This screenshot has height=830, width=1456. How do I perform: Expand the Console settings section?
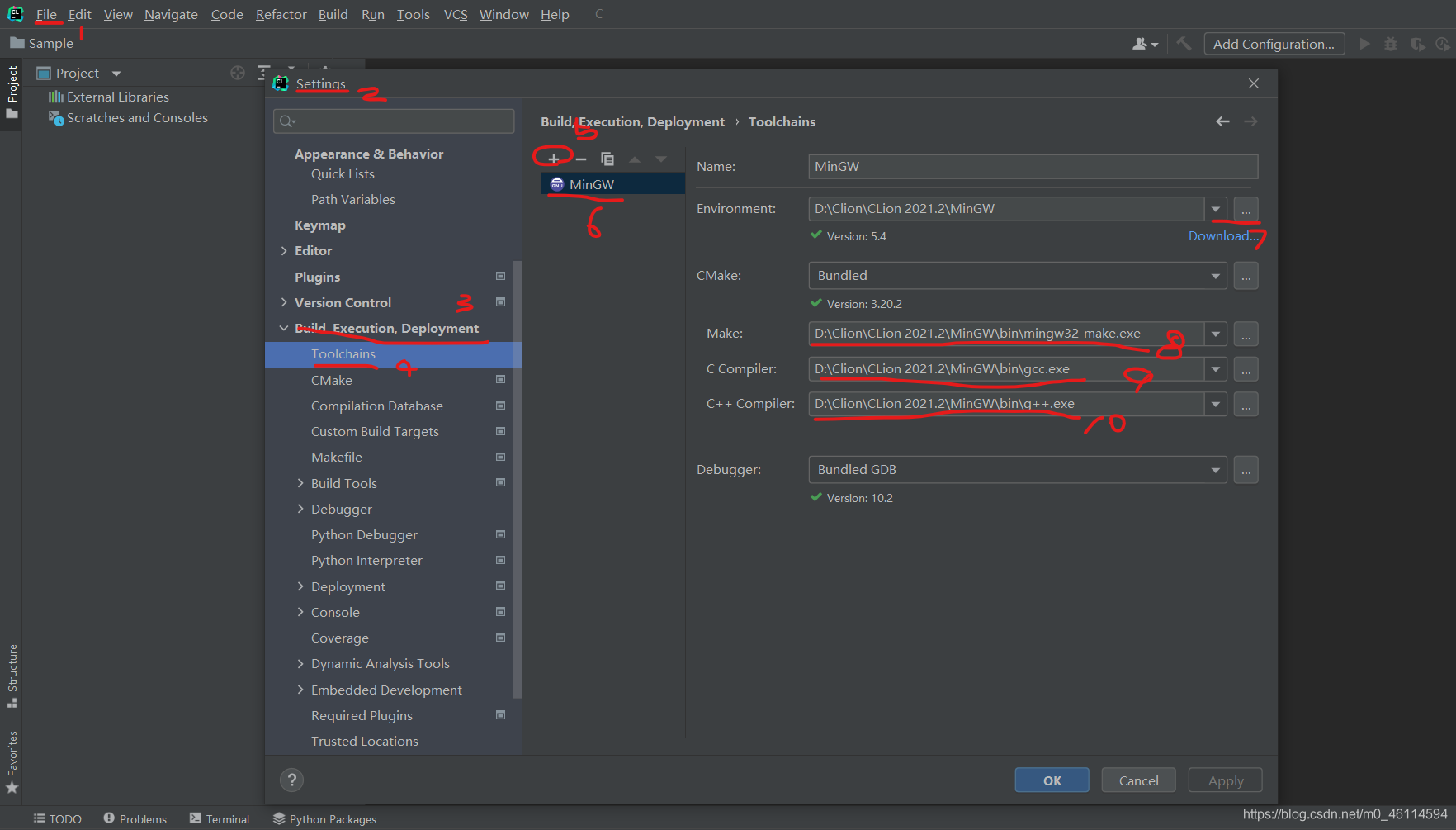point(300,612)
